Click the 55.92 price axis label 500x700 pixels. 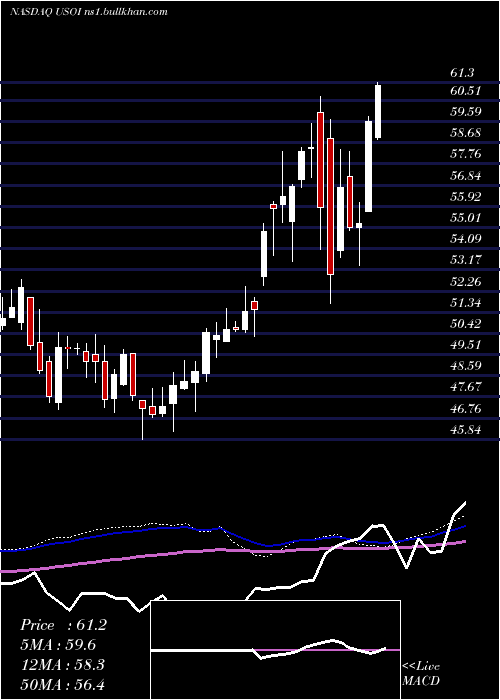click(466, 196)
